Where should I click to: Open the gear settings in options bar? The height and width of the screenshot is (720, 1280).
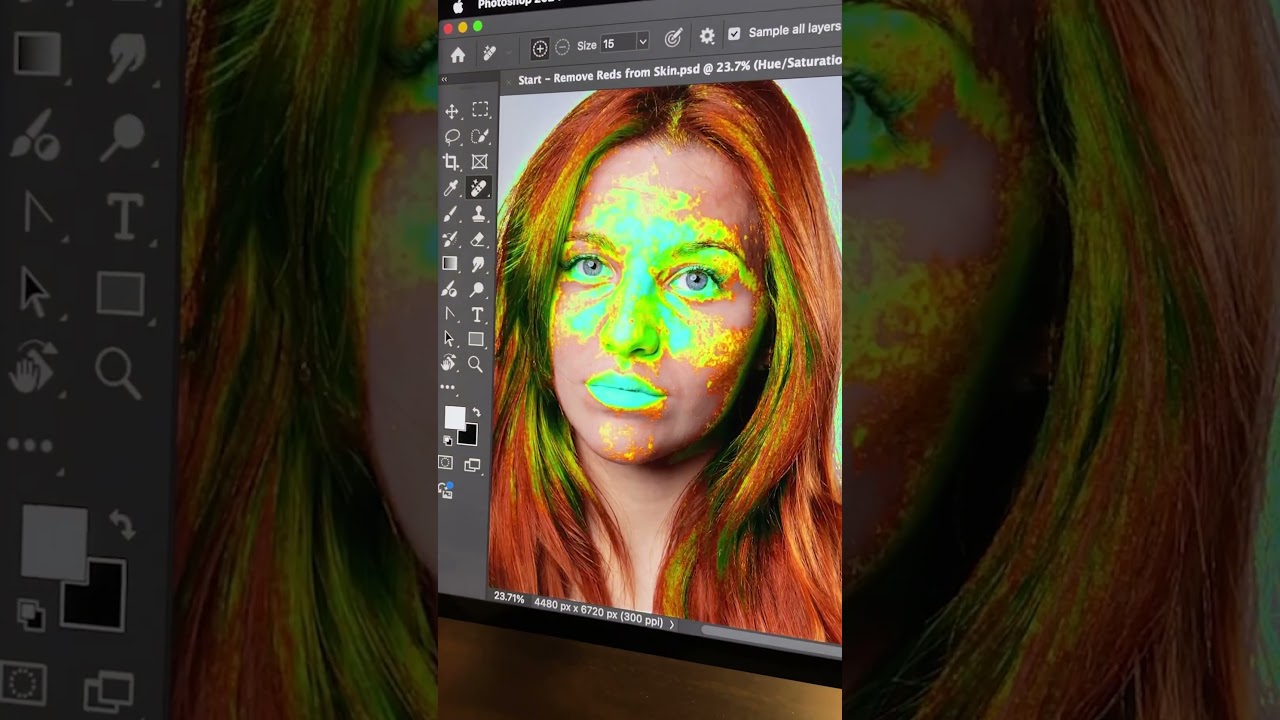coord(707,36)
